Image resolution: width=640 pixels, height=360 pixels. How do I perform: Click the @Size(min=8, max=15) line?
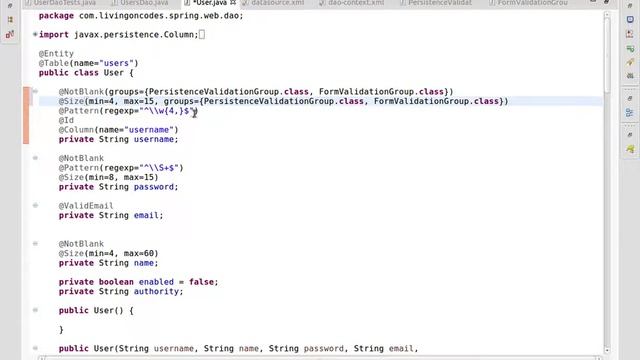(x=108, y=178)
